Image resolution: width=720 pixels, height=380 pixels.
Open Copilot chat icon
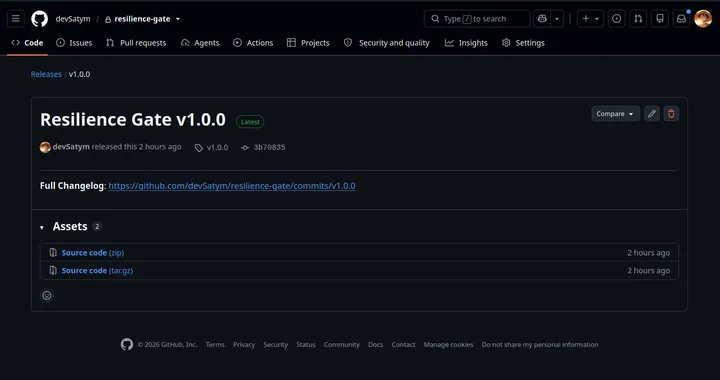coord(542,19)
